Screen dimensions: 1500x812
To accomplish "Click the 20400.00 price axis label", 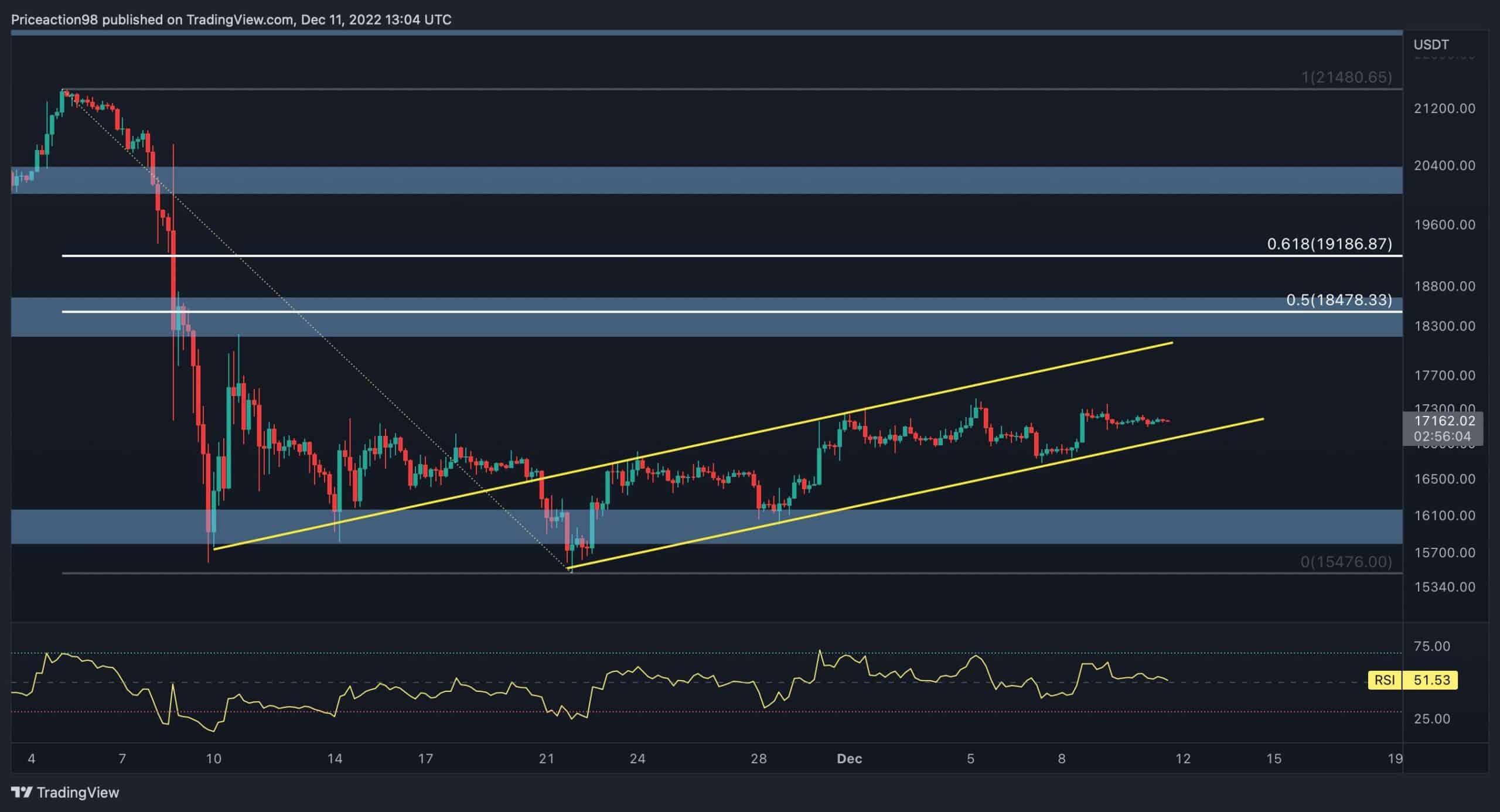I will pyautogui.click(x=1444, y=166).
